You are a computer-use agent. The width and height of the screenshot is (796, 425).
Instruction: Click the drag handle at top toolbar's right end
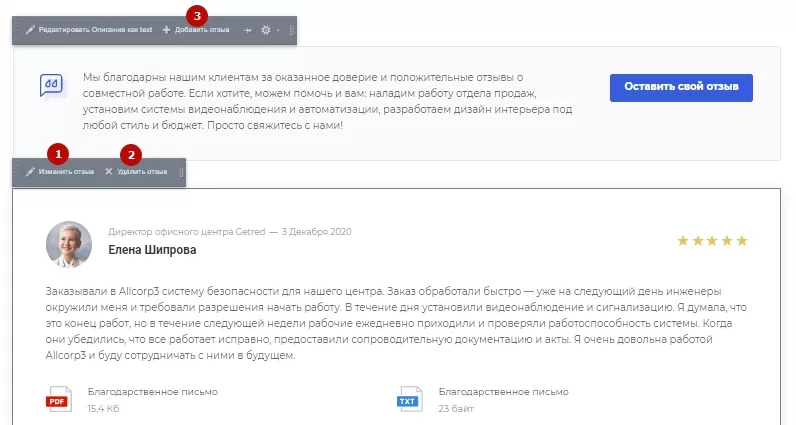tap(291, 30)
